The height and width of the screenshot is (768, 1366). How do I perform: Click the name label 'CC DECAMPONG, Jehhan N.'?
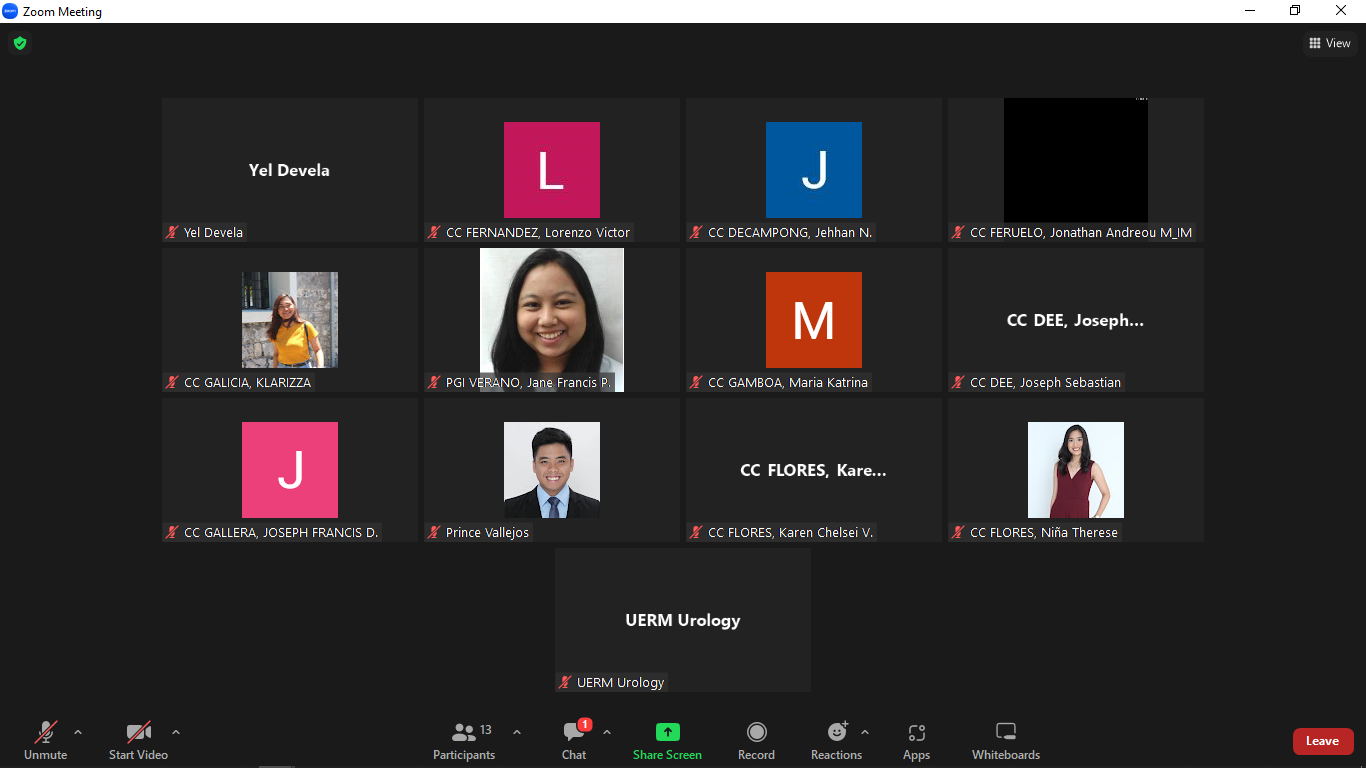click(790, 232)
